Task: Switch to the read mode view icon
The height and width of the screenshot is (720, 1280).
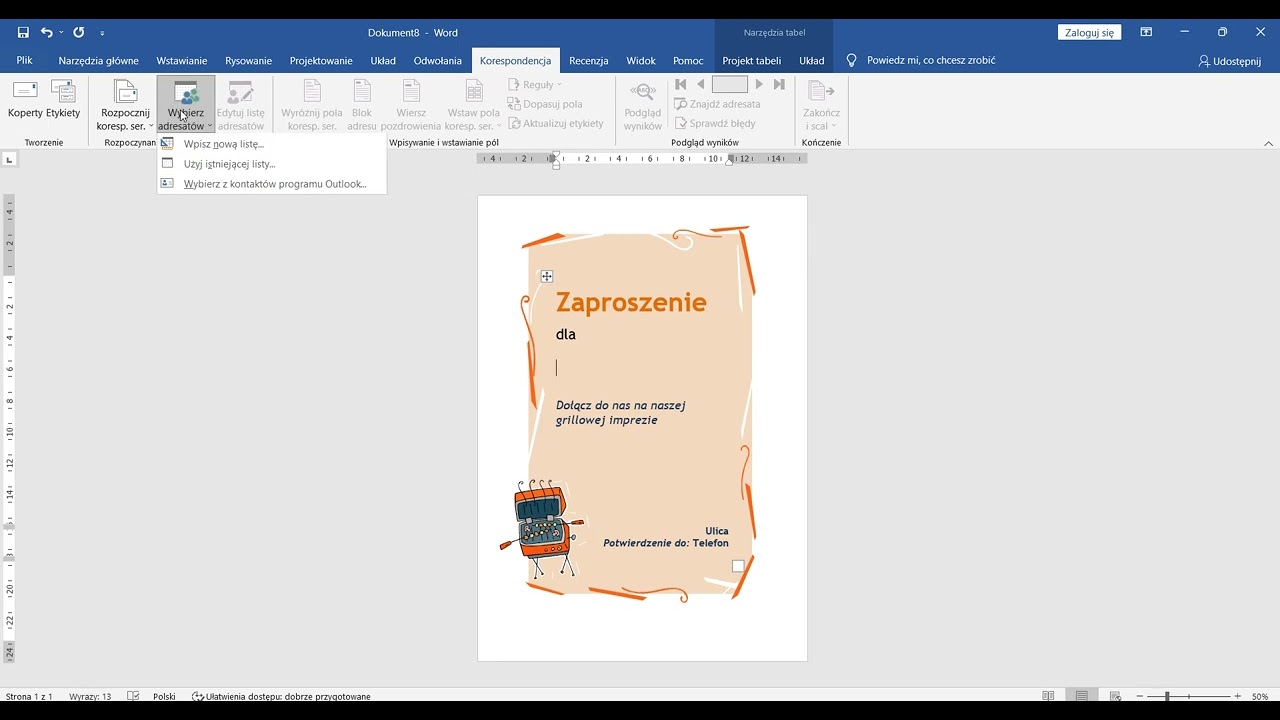Action: 1048,696
